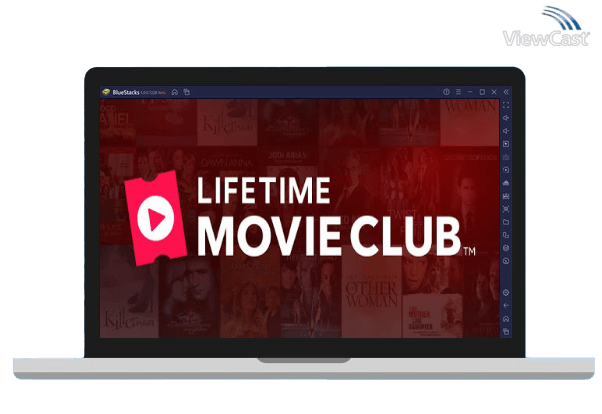The height and width of the screenshot is (414, 602).
Task: Toggle BlueStacks full screen mode
Action: [506, 105]
